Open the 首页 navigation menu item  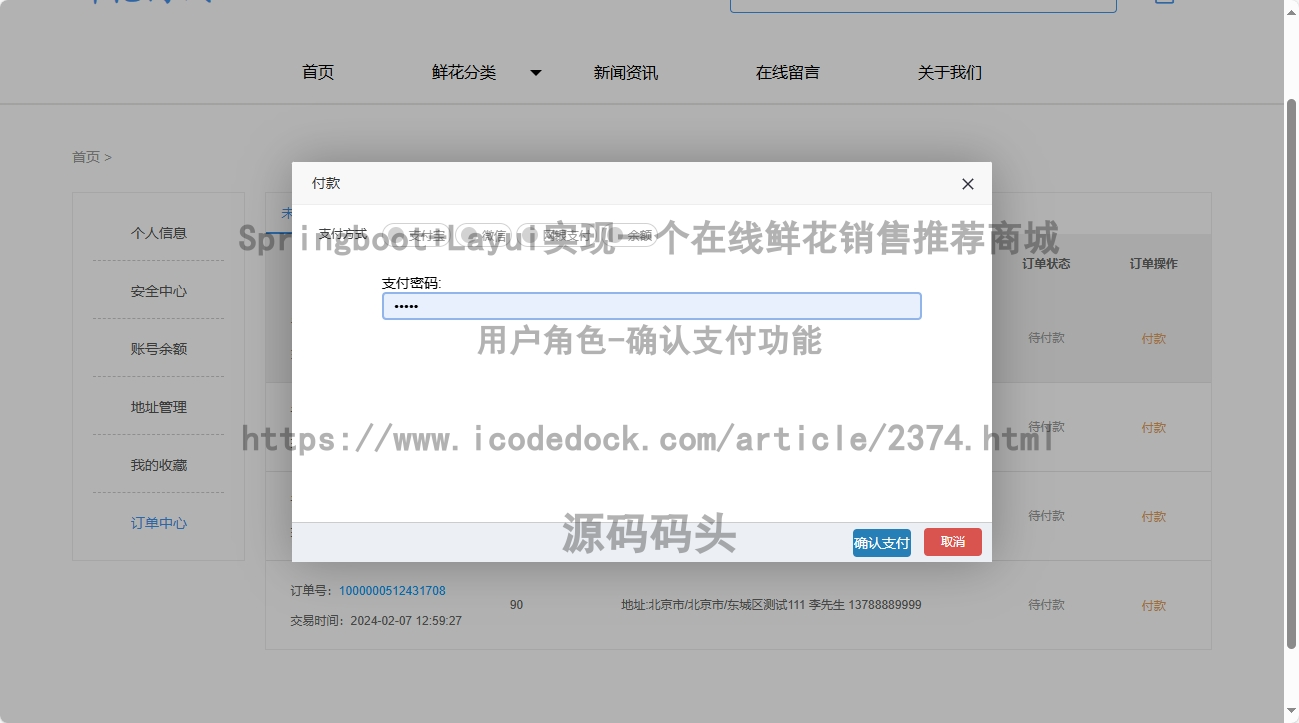[x=318, y=72]
